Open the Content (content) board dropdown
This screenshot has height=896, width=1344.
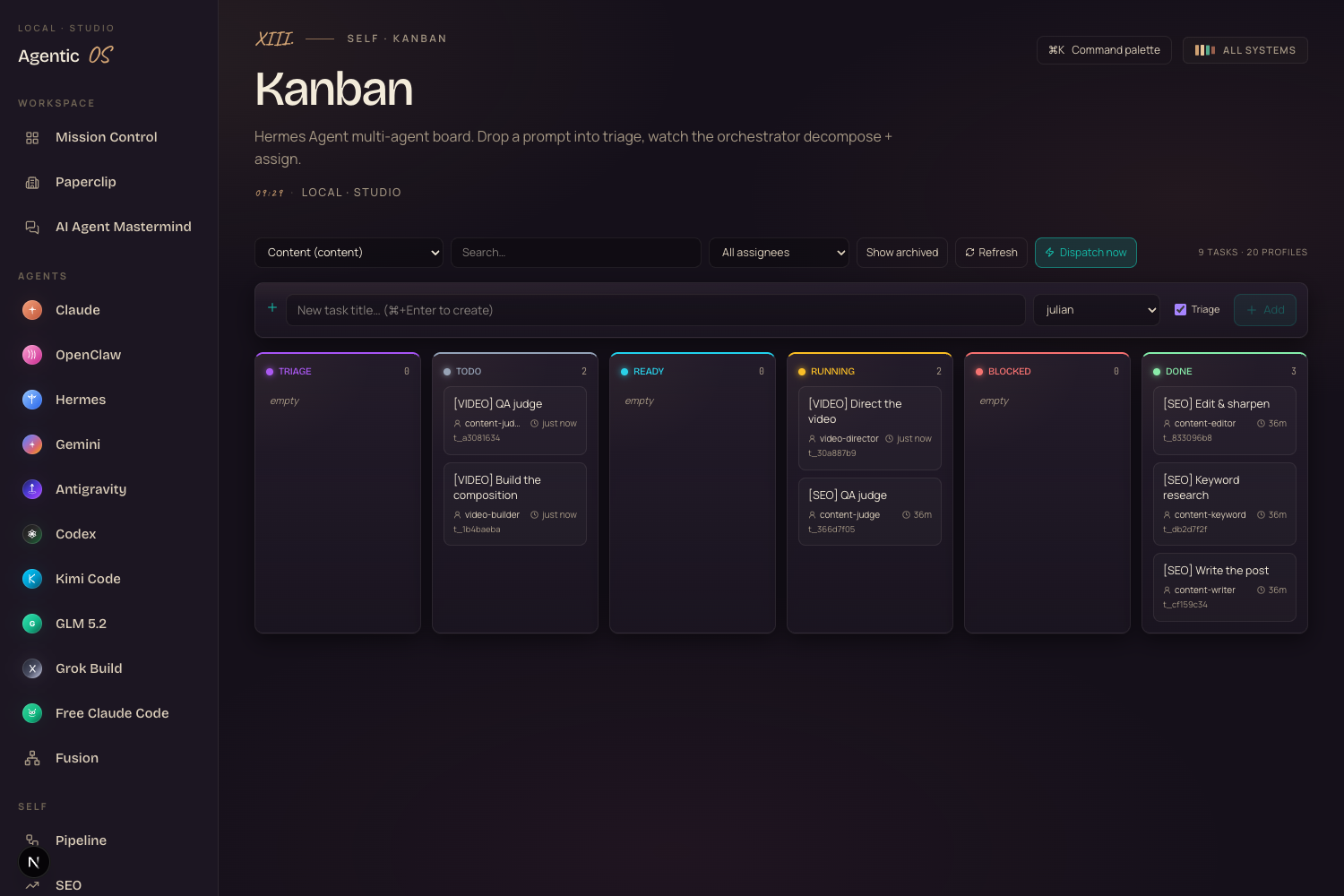(x=349, y=253)
